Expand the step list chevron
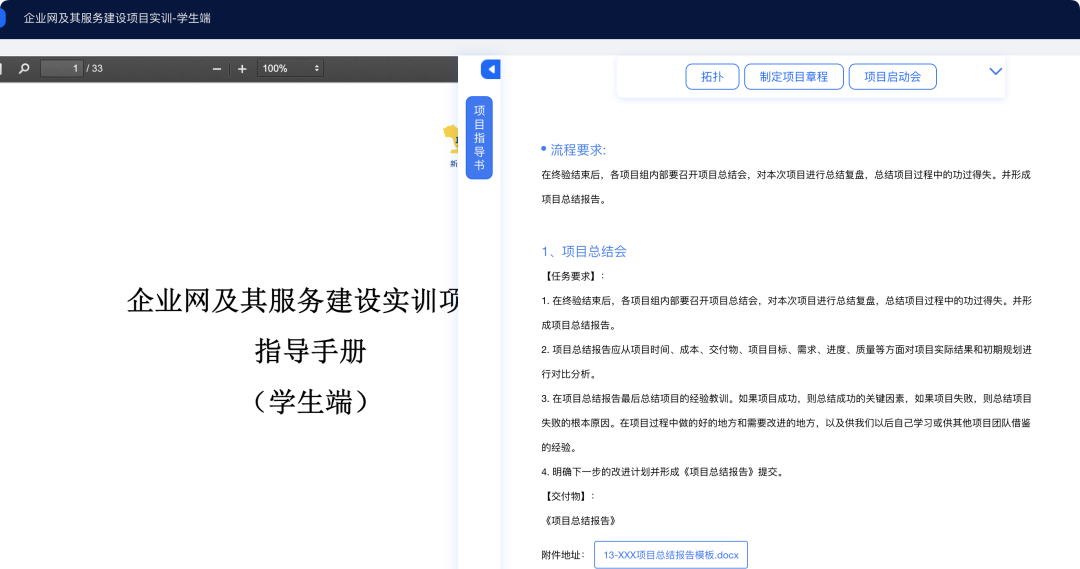 click(x=995, y=71)
